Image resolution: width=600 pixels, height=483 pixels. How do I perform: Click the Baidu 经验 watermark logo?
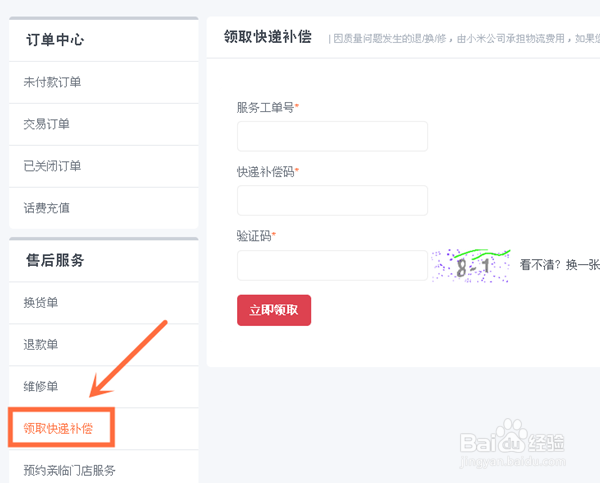(x=512, y=444)
